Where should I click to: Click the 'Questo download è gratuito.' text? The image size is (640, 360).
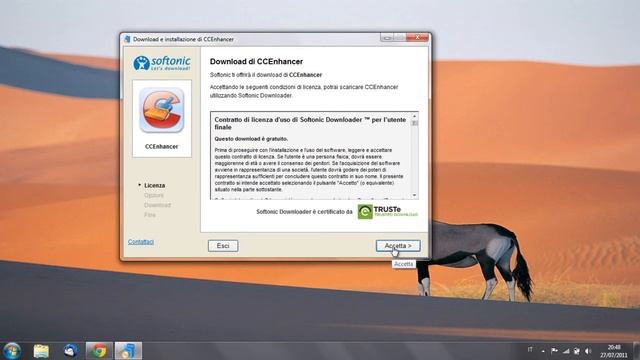coord(251,139)
